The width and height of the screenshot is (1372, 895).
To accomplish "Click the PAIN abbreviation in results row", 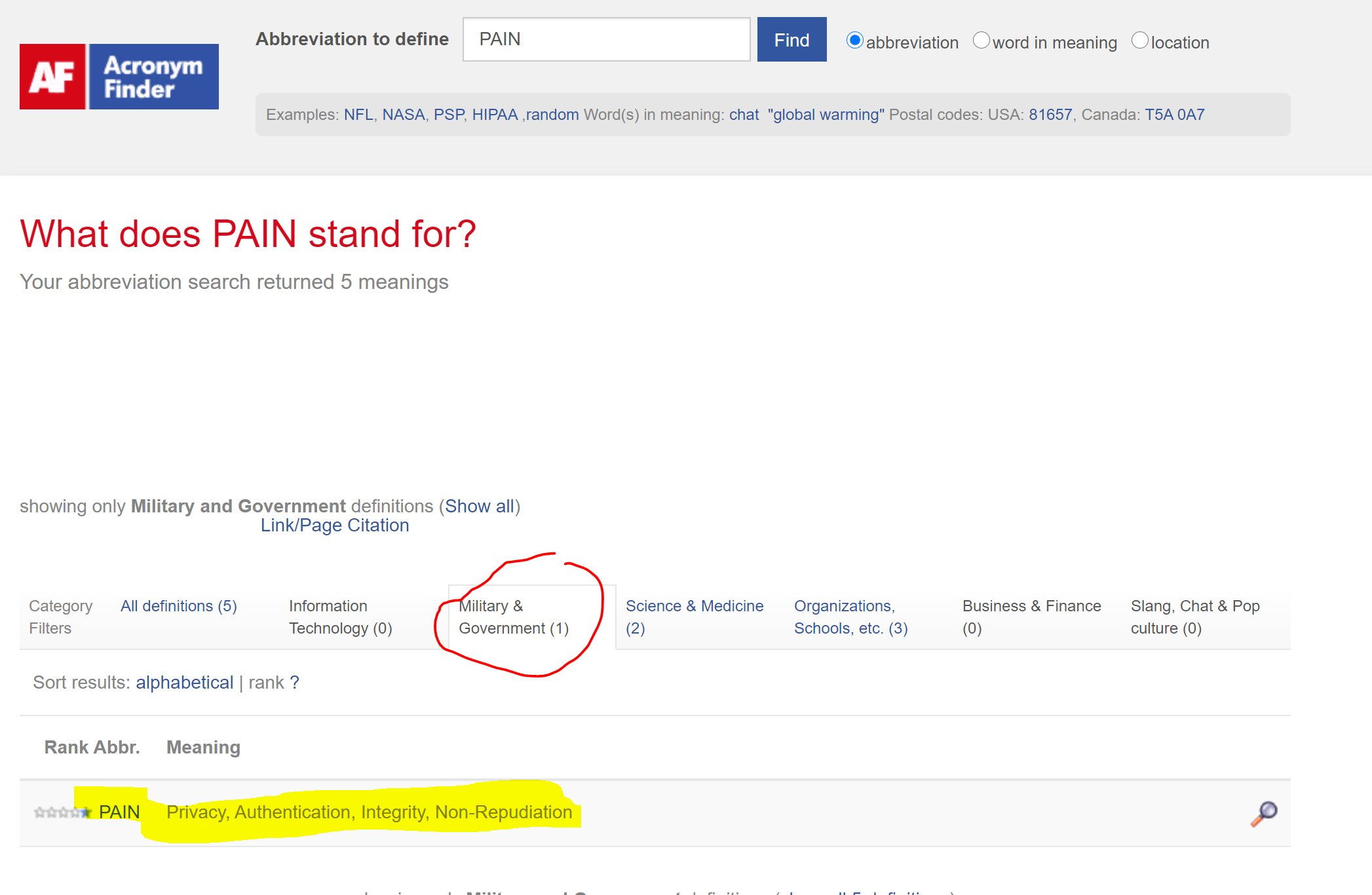I will [x=119, y=812].
